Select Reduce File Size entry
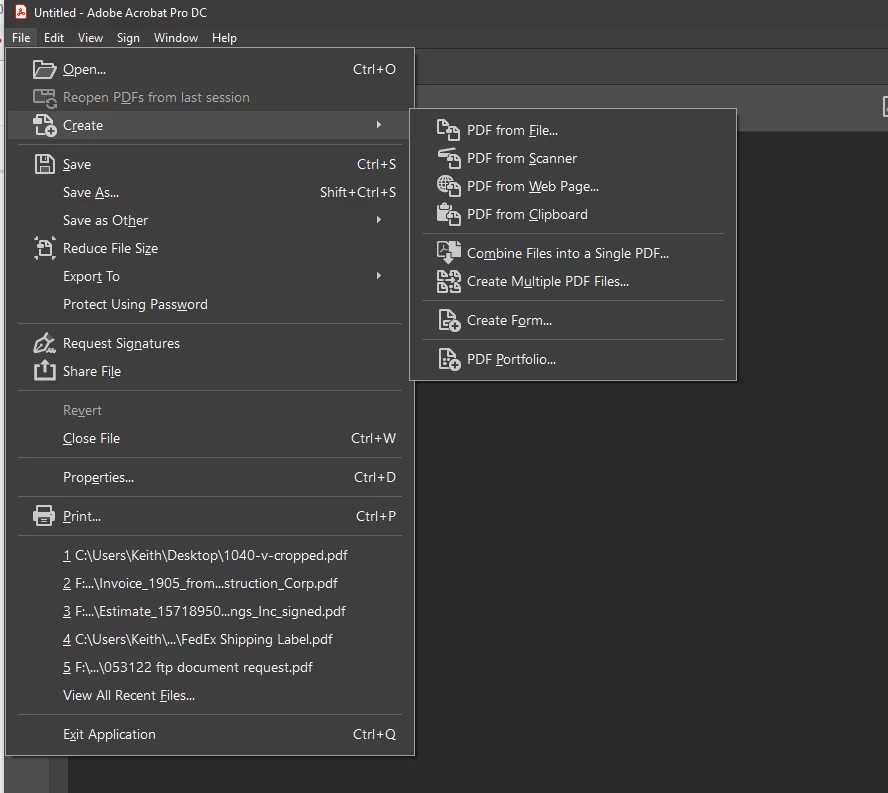Image resolution: width=888 pixels, height=793 pixels. pos(210,248)
